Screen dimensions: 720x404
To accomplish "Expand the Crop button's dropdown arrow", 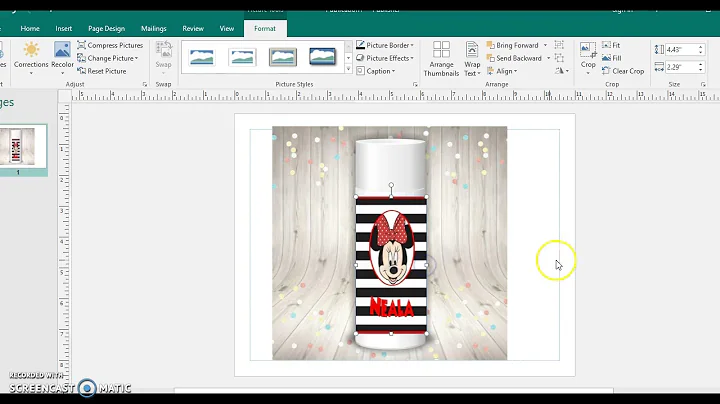I will [588, 73].
